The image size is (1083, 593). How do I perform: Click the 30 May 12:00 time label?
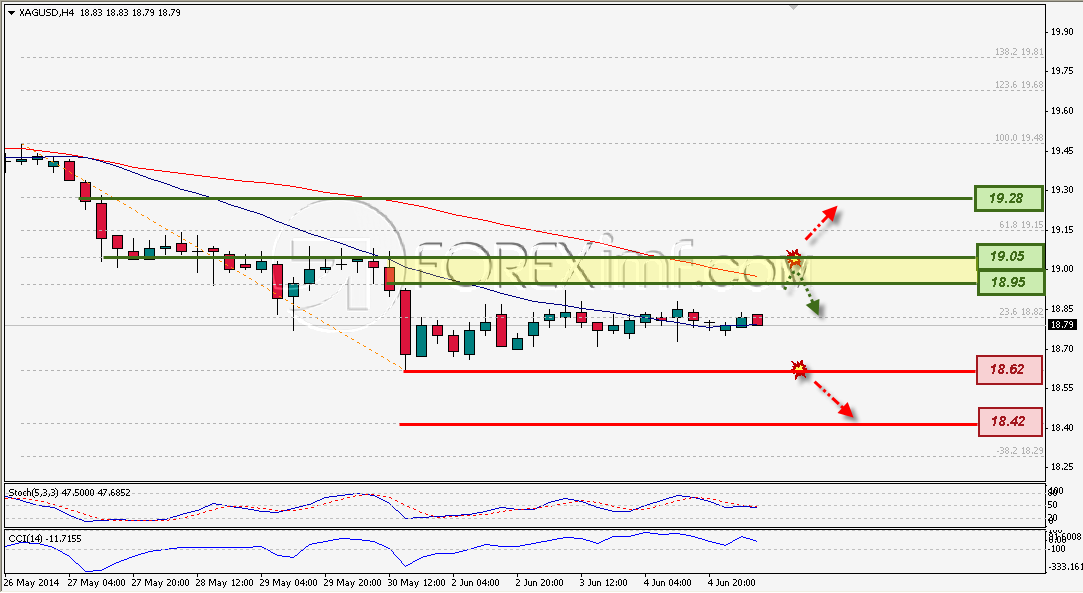(416, 583)
